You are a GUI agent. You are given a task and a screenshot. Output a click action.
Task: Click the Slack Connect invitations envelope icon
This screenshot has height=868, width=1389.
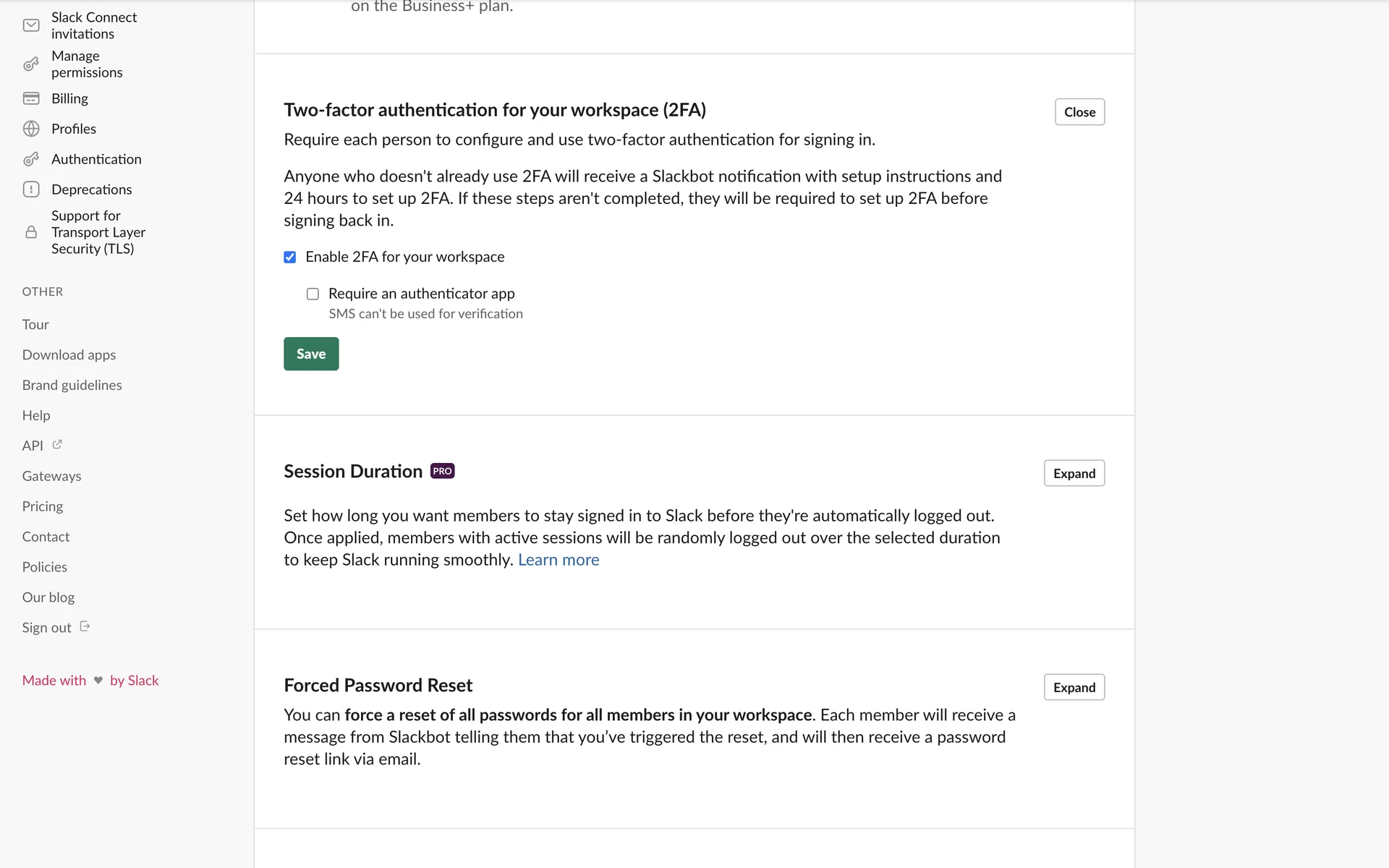[31, 26]
